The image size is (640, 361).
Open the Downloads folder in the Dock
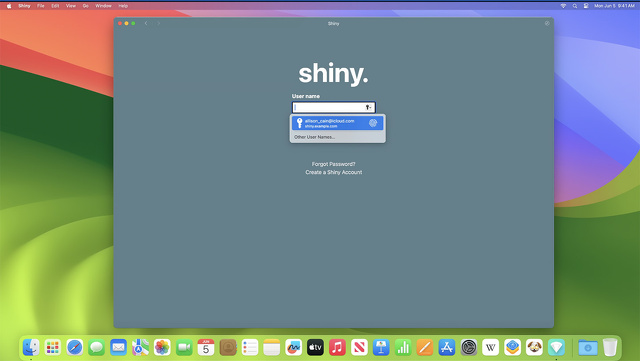pyautogui.click(x=588, y=348)
